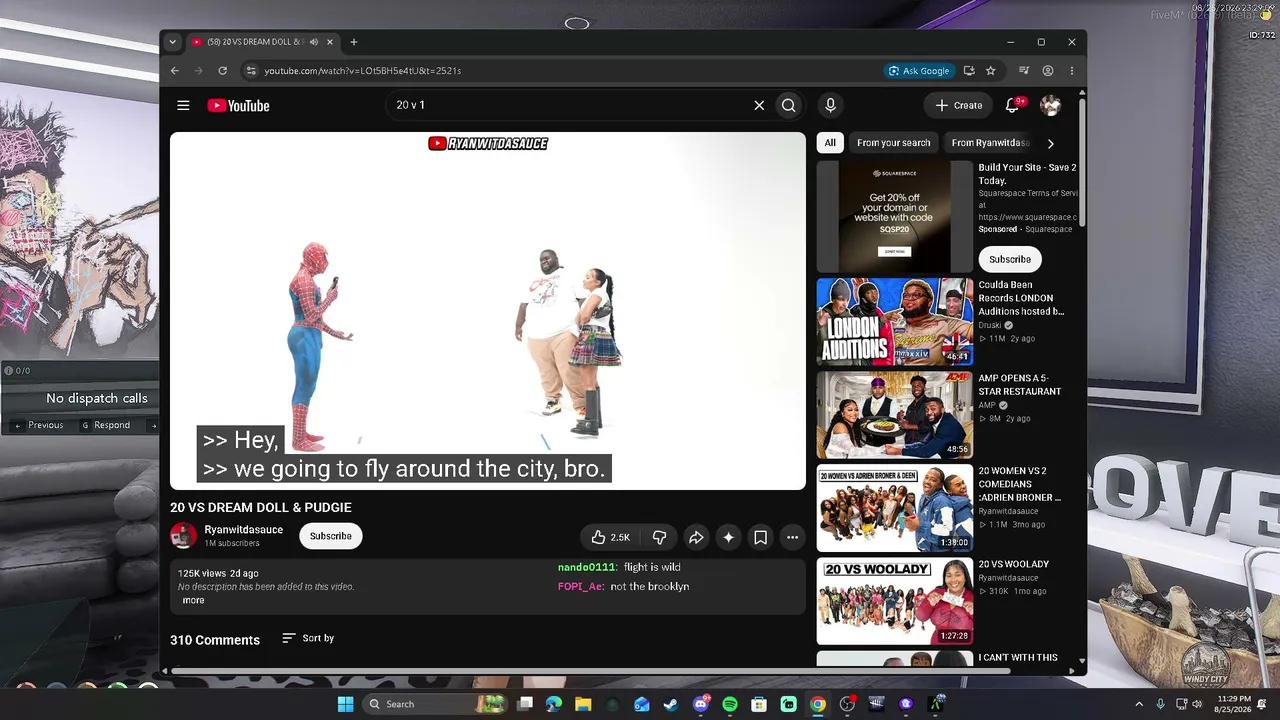Open the Ask sparkle button below video

tap(728, 537)
